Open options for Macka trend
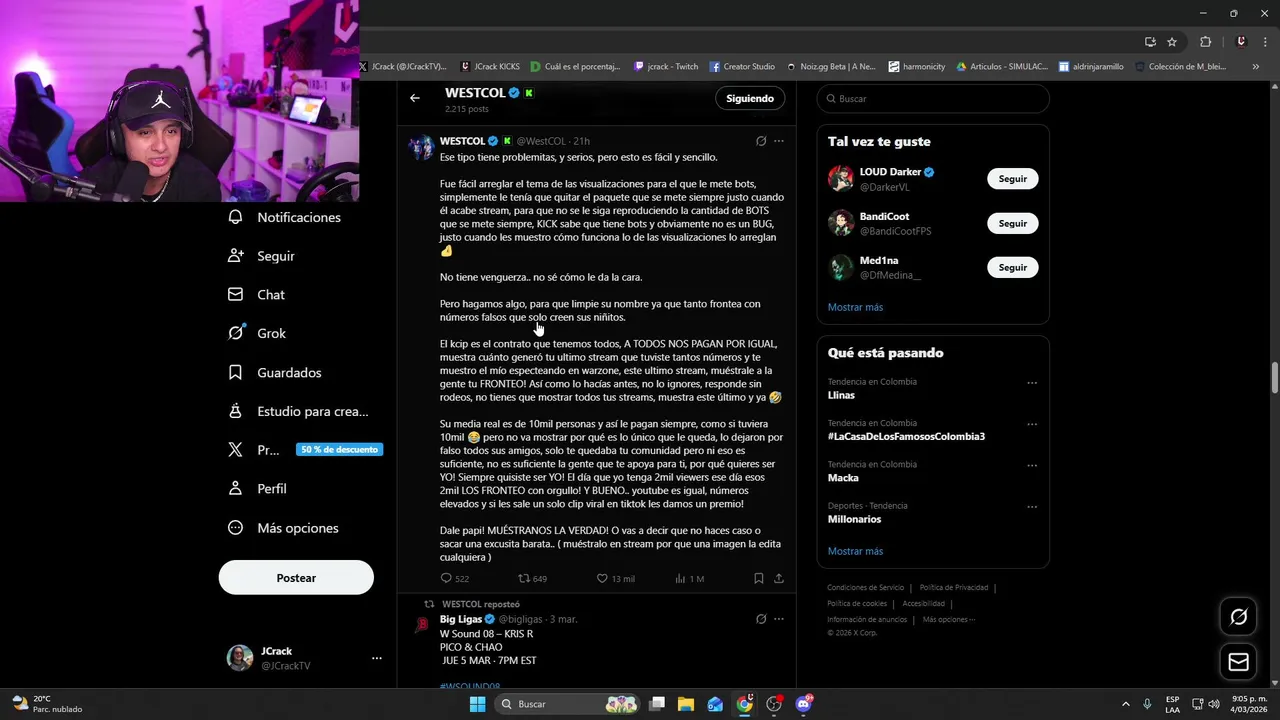 (1032, 466)
